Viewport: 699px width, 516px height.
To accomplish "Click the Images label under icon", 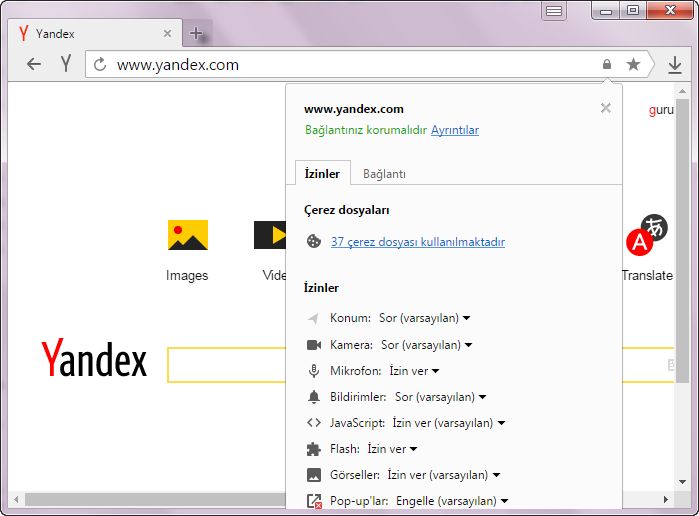I will point(187,276).
